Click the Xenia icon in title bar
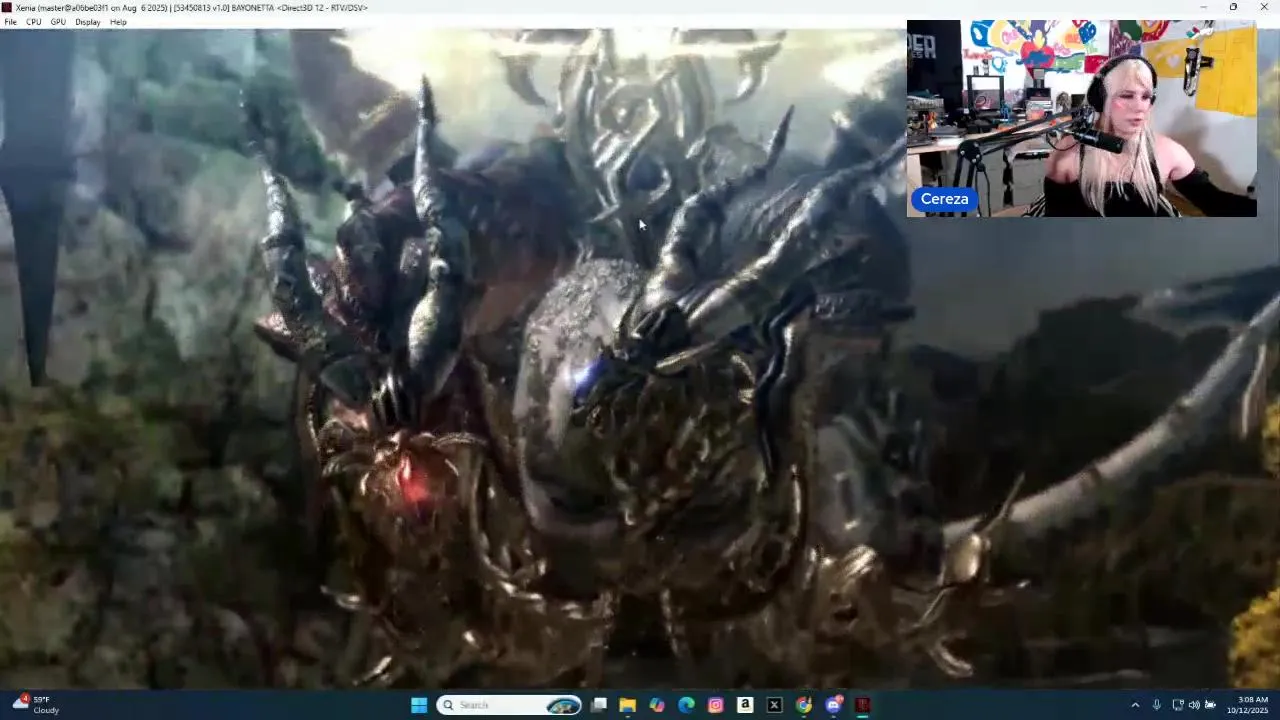 click(7, 7)
